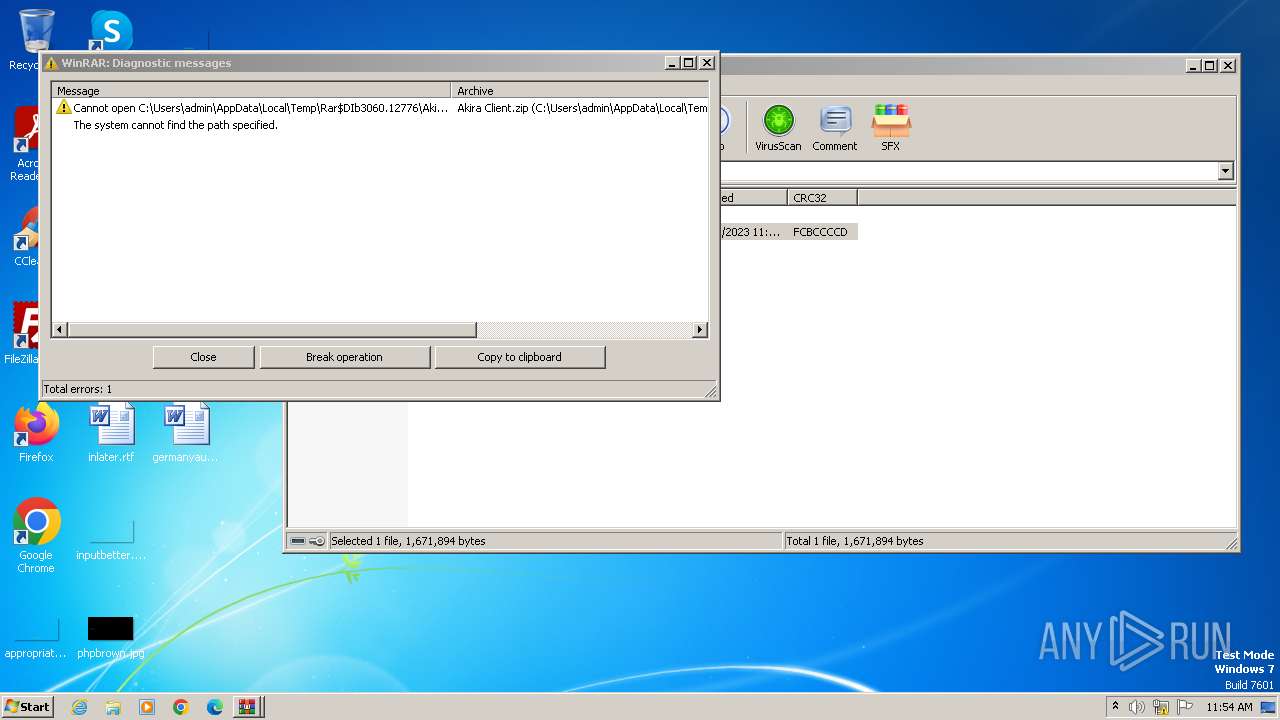Click the VirusScan toolbar icon in WinRAR

[778, 128]
